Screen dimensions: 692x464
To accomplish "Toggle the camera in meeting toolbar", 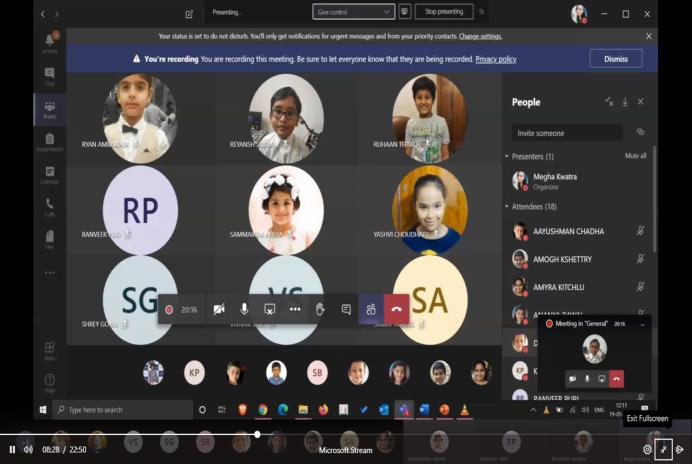I will pyautogui.click(x=219, y=309).
